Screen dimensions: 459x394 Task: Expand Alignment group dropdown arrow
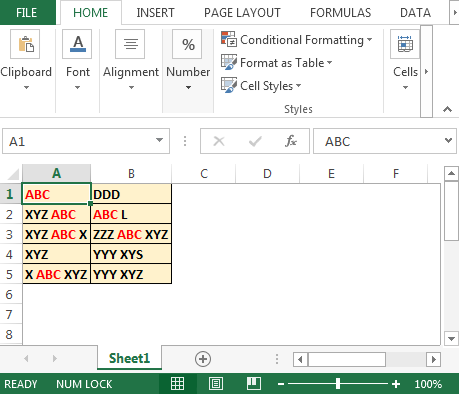pos(131,87)
